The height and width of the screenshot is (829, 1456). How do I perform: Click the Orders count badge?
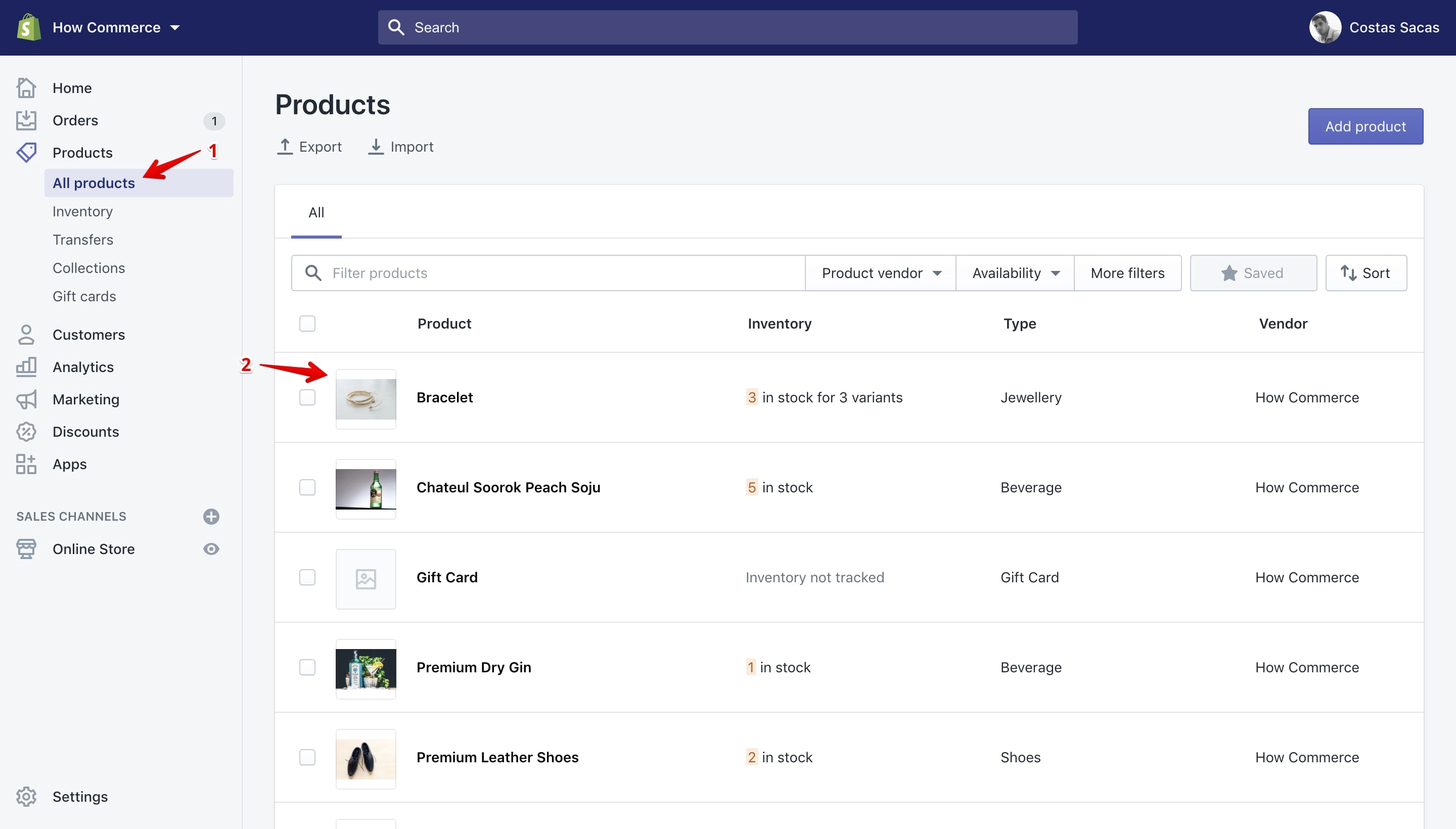(214, 121)
